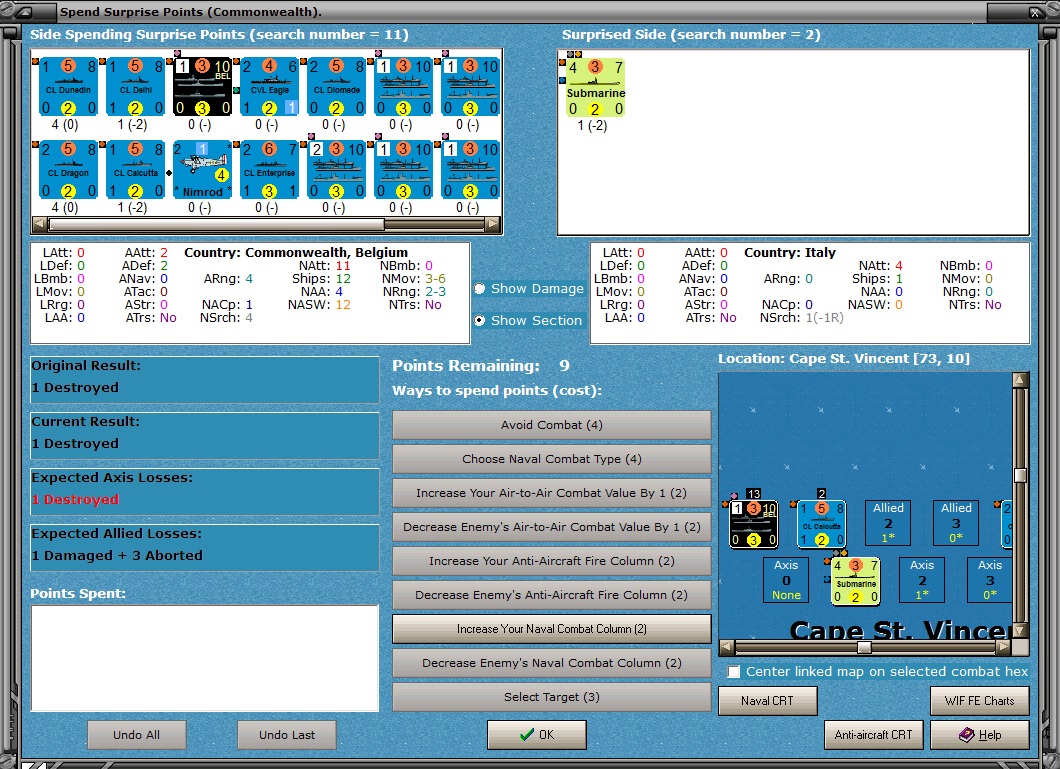Click the Undo All button
This screenshot has width=1060, height=769.
tap(137, 735)
